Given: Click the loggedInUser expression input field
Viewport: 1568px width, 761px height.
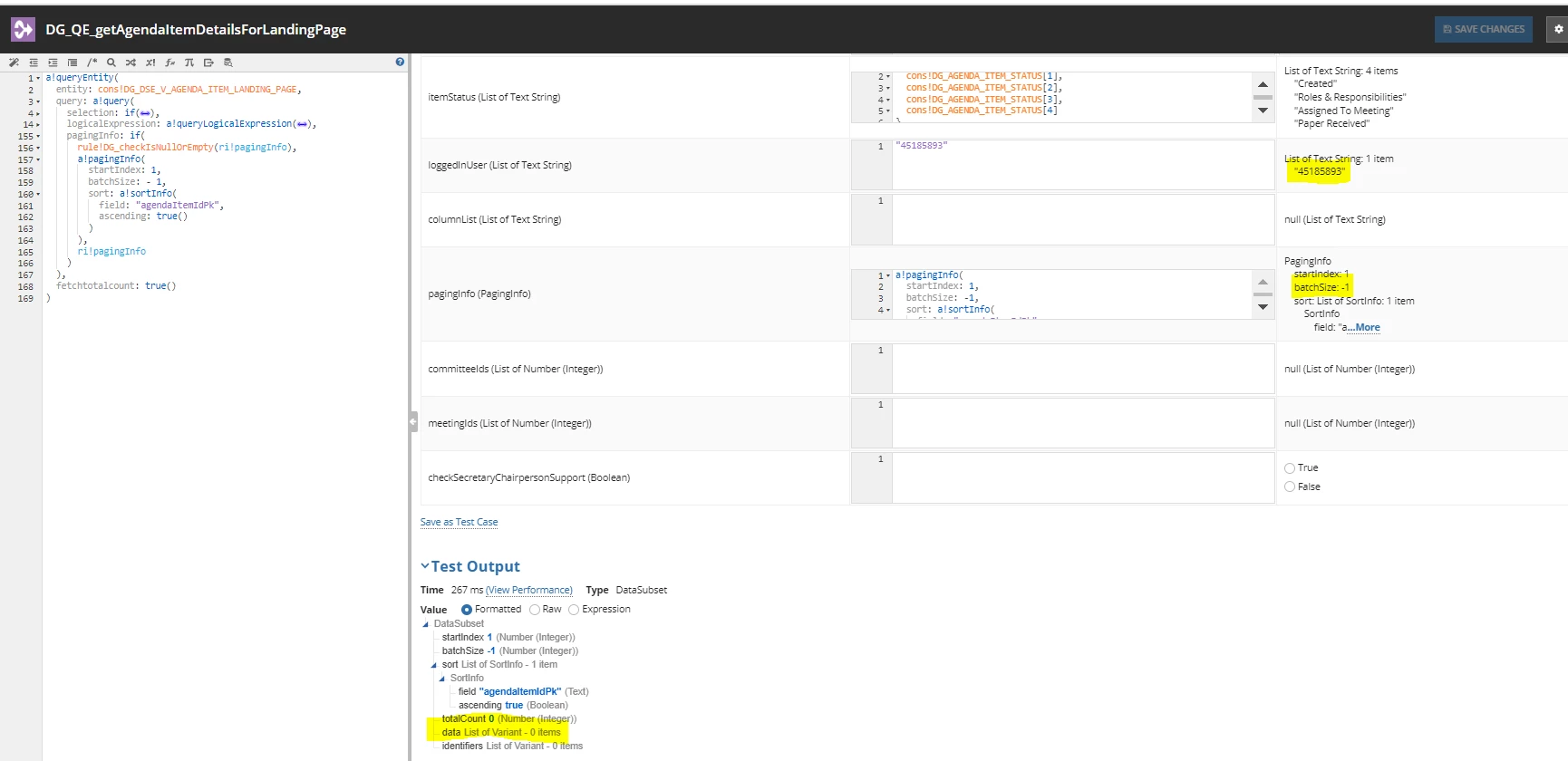Looking at the screenshot, I should point(1083,165).
